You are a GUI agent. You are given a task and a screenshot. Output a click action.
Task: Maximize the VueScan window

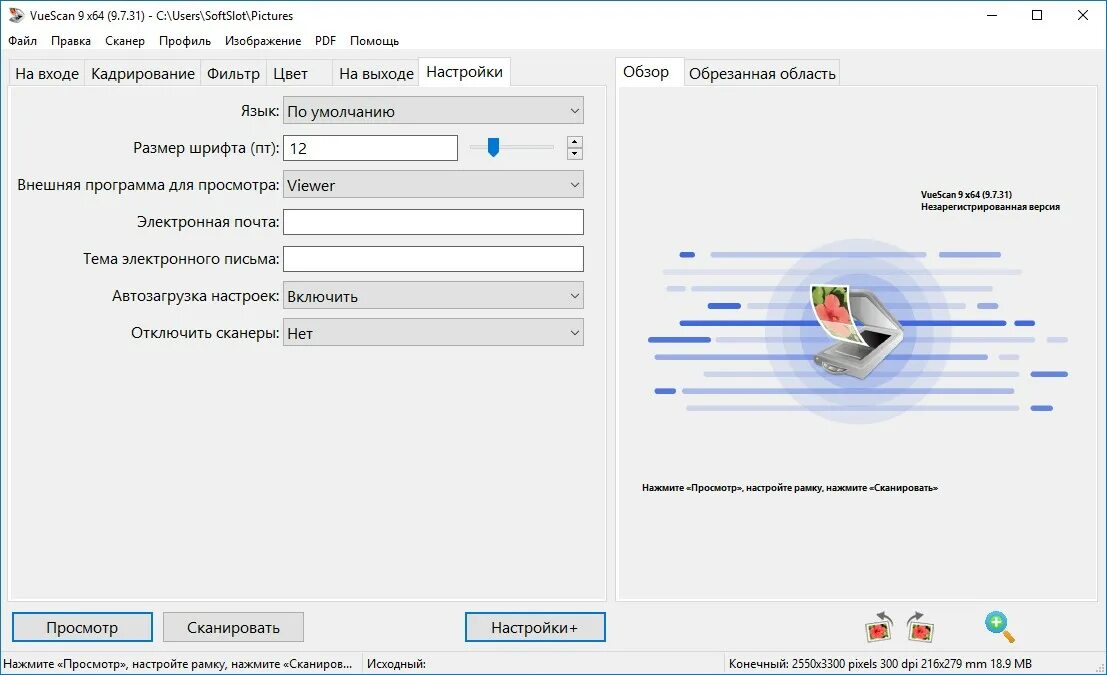pos(1037,16)
